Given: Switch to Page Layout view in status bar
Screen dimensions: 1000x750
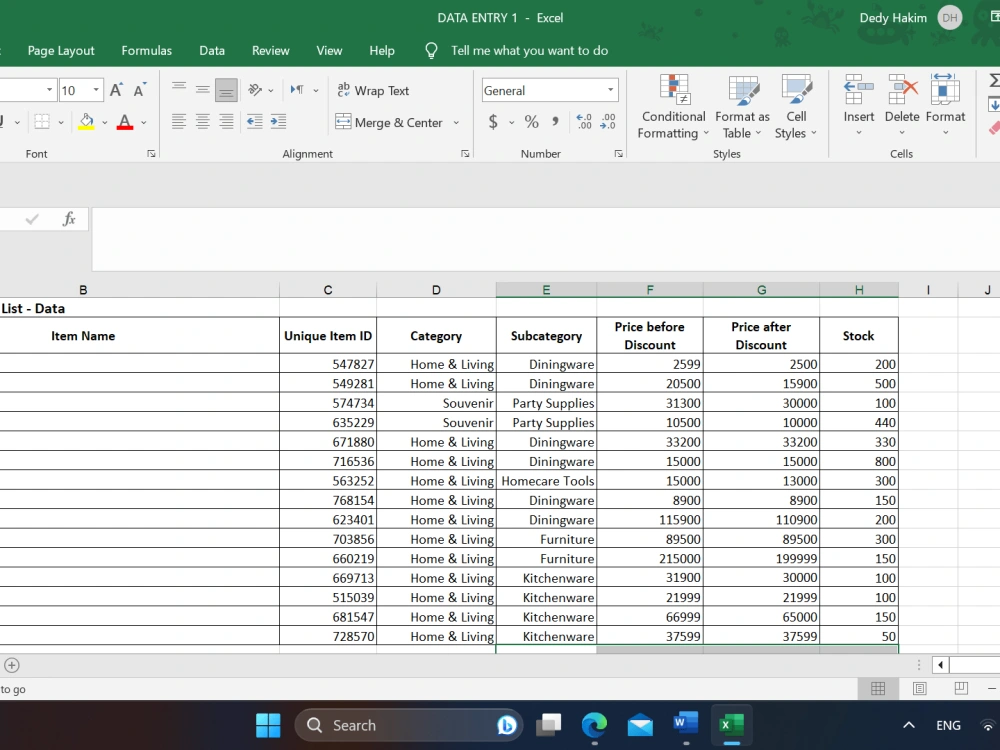Looking at the screenshot, I should [920, 688].
